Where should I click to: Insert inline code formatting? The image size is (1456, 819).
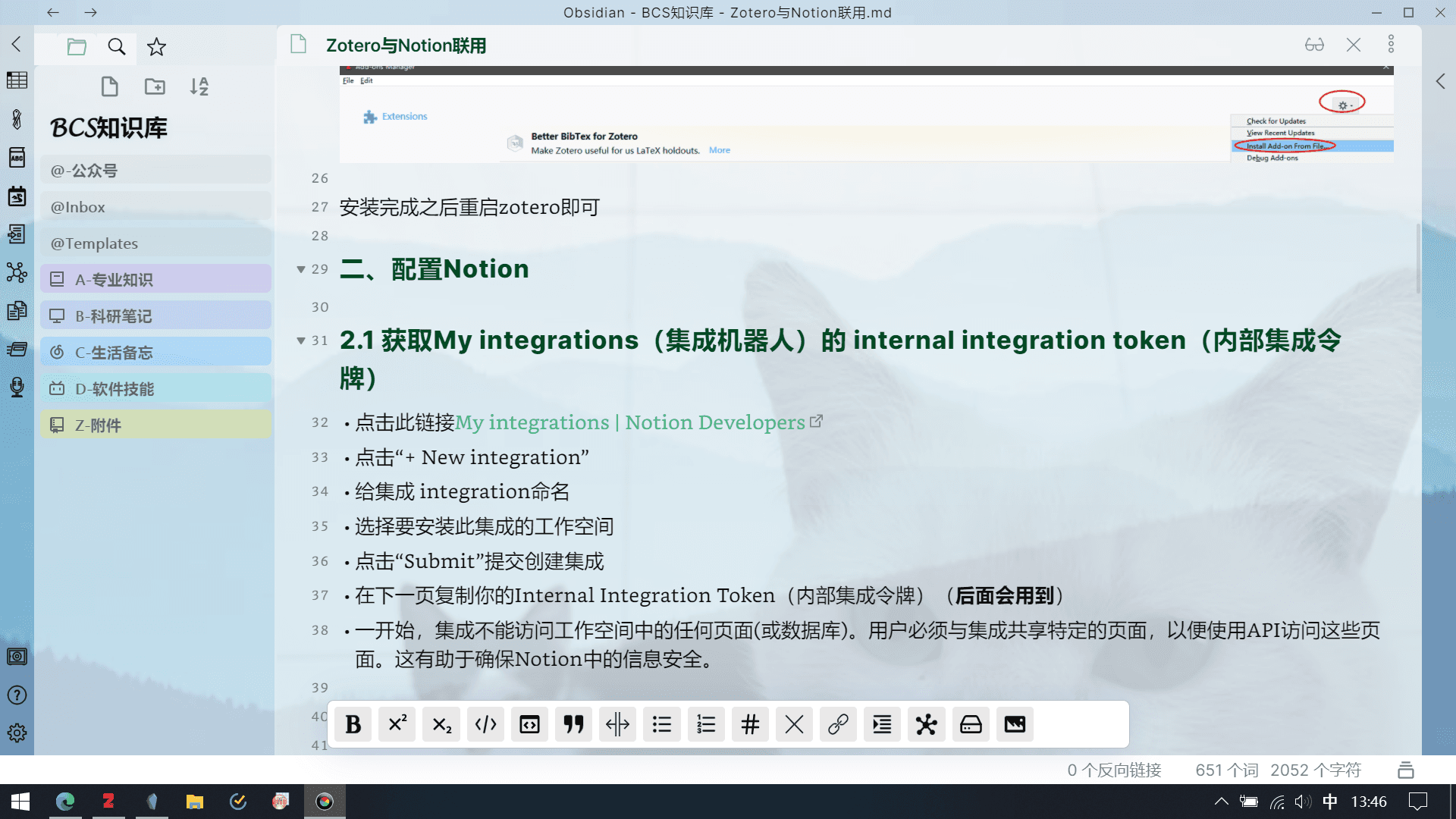pos(485,724)
